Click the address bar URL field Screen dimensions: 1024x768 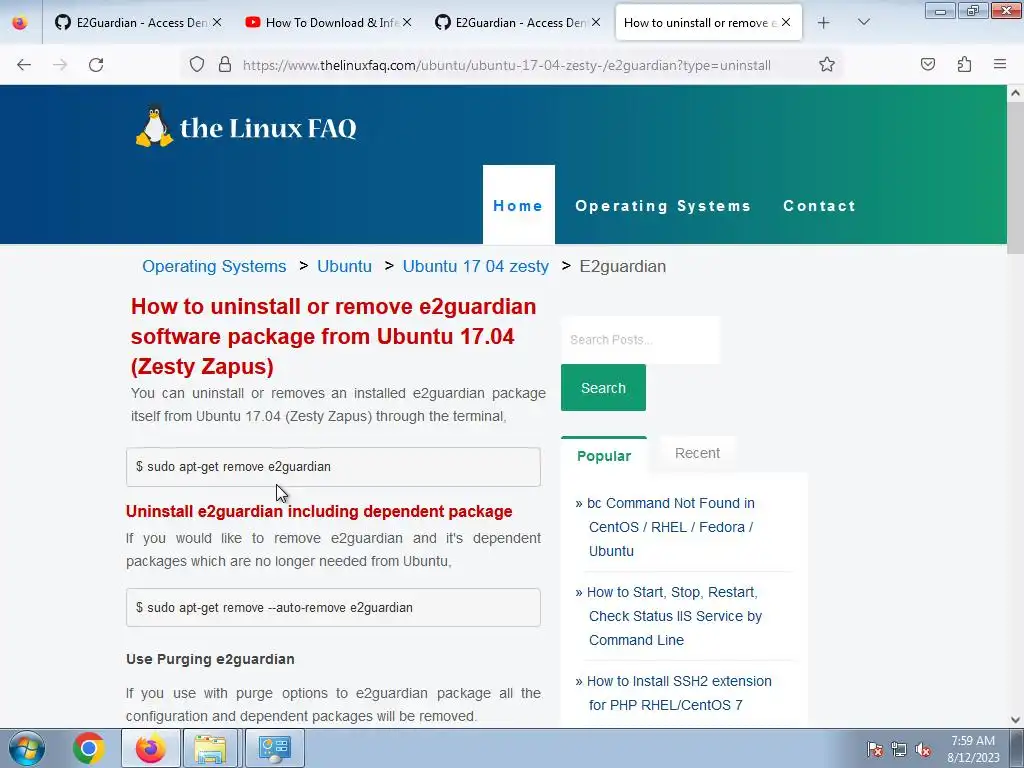[x=506, y=65]
